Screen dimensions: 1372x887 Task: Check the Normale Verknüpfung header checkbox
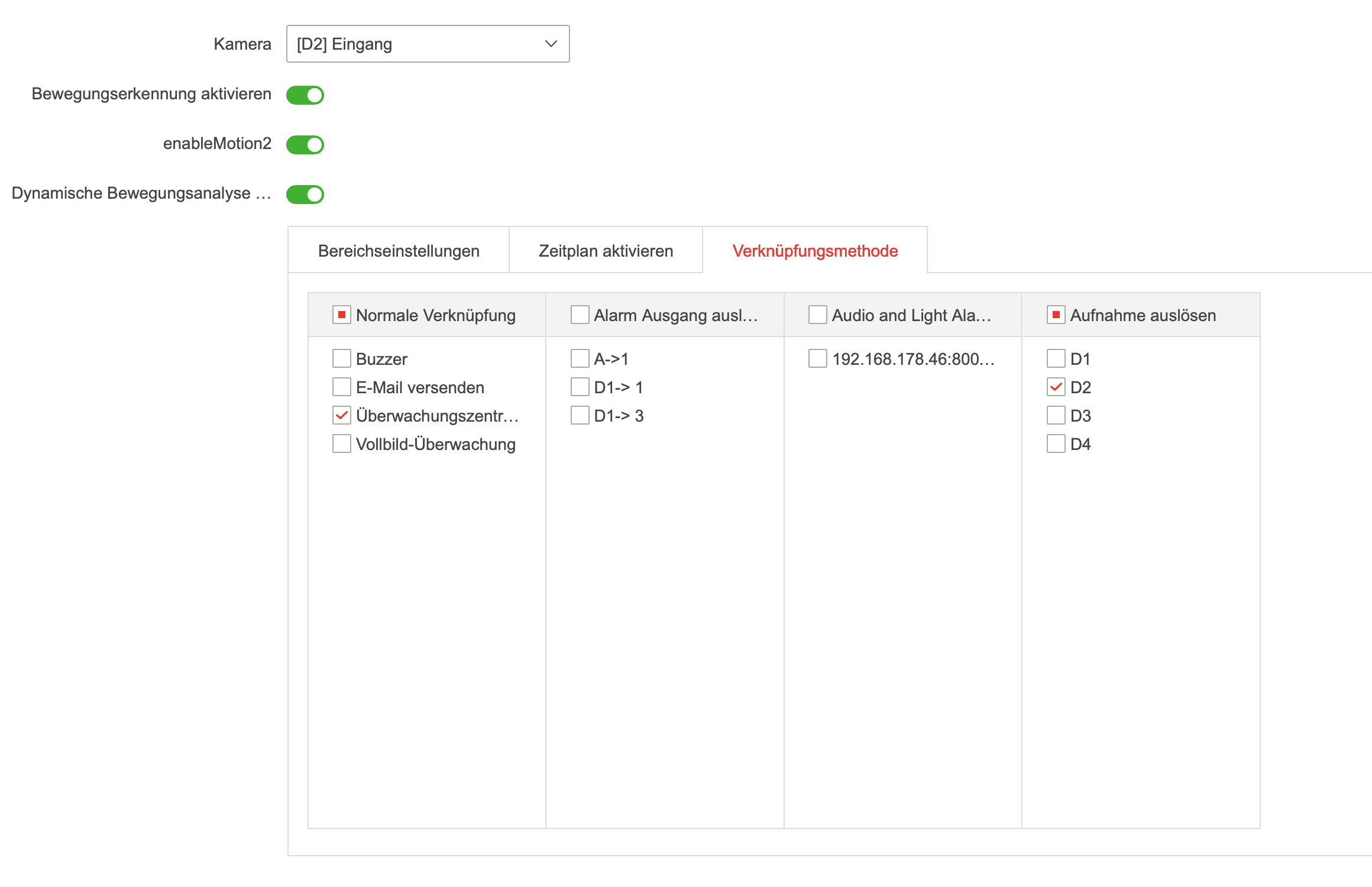[342, 315]
